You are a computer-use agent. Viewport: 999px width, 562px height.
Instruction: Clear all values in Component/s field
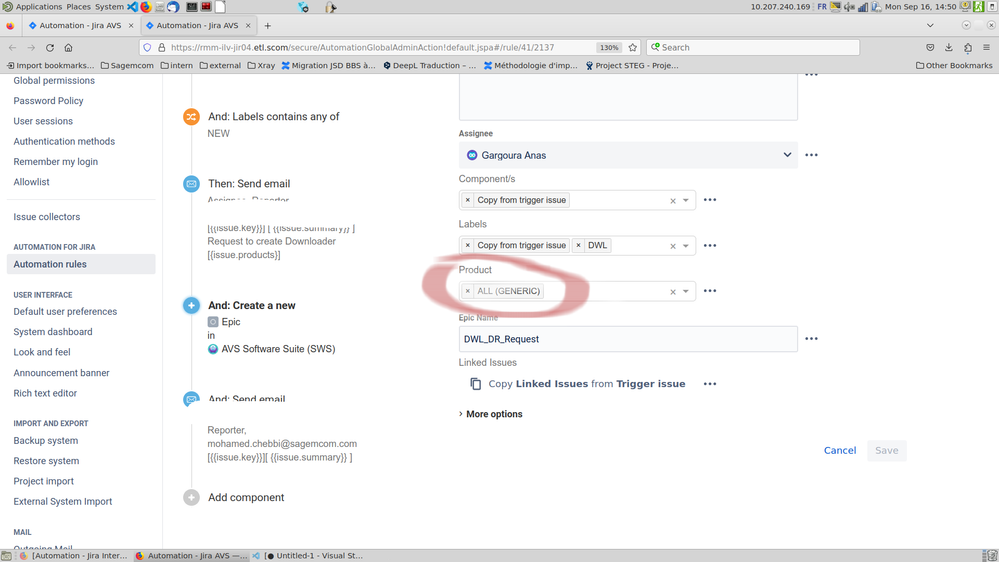pyautogui.click(x=673, y=201)
